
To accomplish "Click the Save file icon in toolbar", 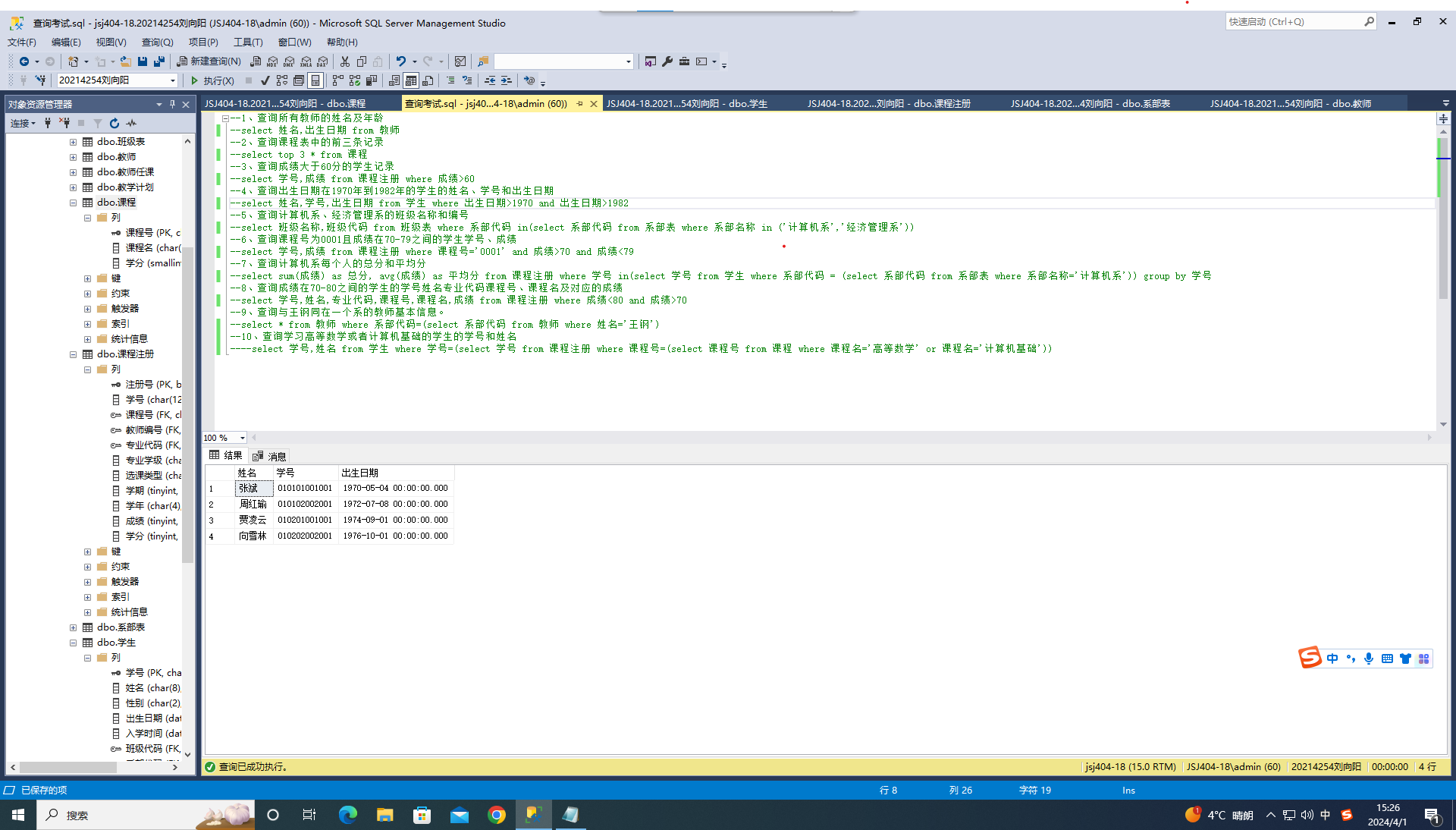I will pos(142,61).
